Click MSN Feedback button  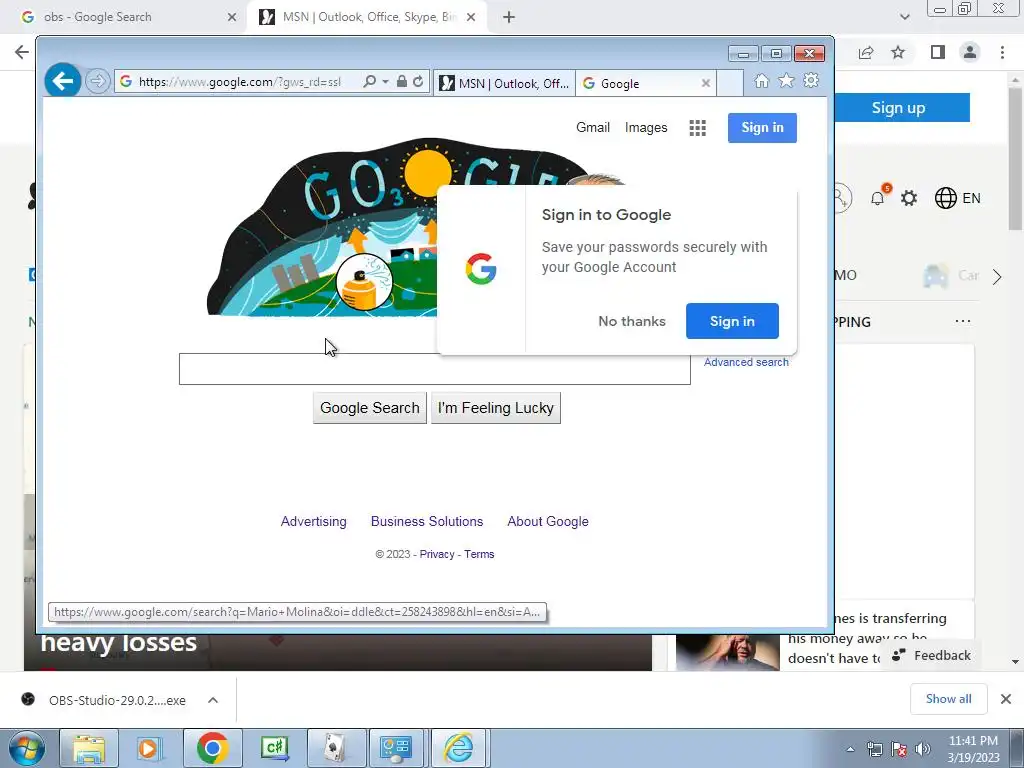(x=931, y=656)
